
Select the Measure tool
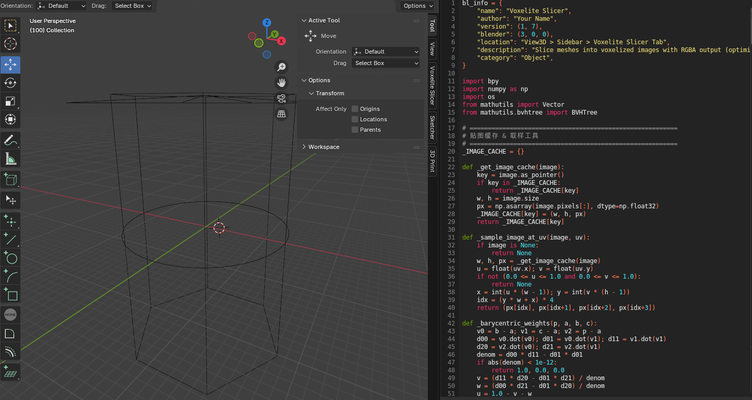[10, 160]
